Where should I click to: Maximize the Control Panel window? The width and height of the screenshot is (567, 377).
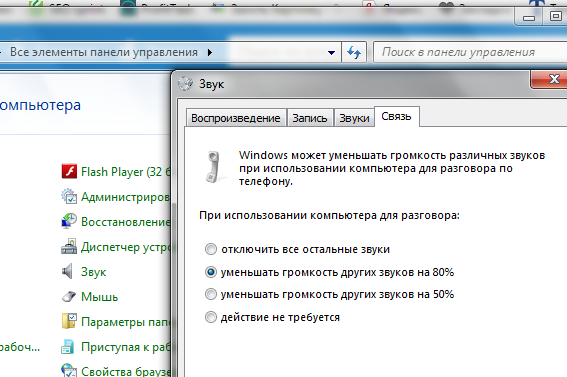(555, 17)
